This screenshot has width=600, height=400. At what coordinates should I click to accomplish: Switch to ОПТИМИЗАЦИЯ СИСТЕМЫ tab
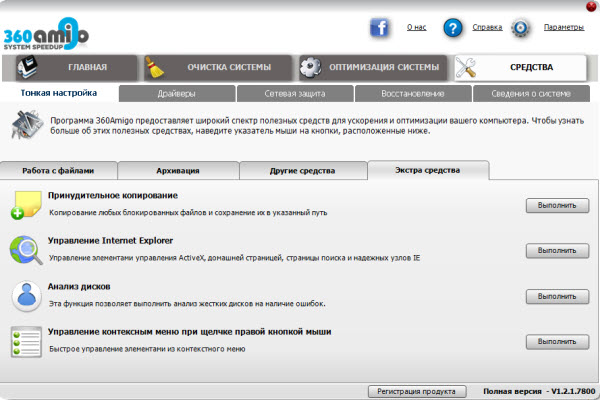click(373, 67)
